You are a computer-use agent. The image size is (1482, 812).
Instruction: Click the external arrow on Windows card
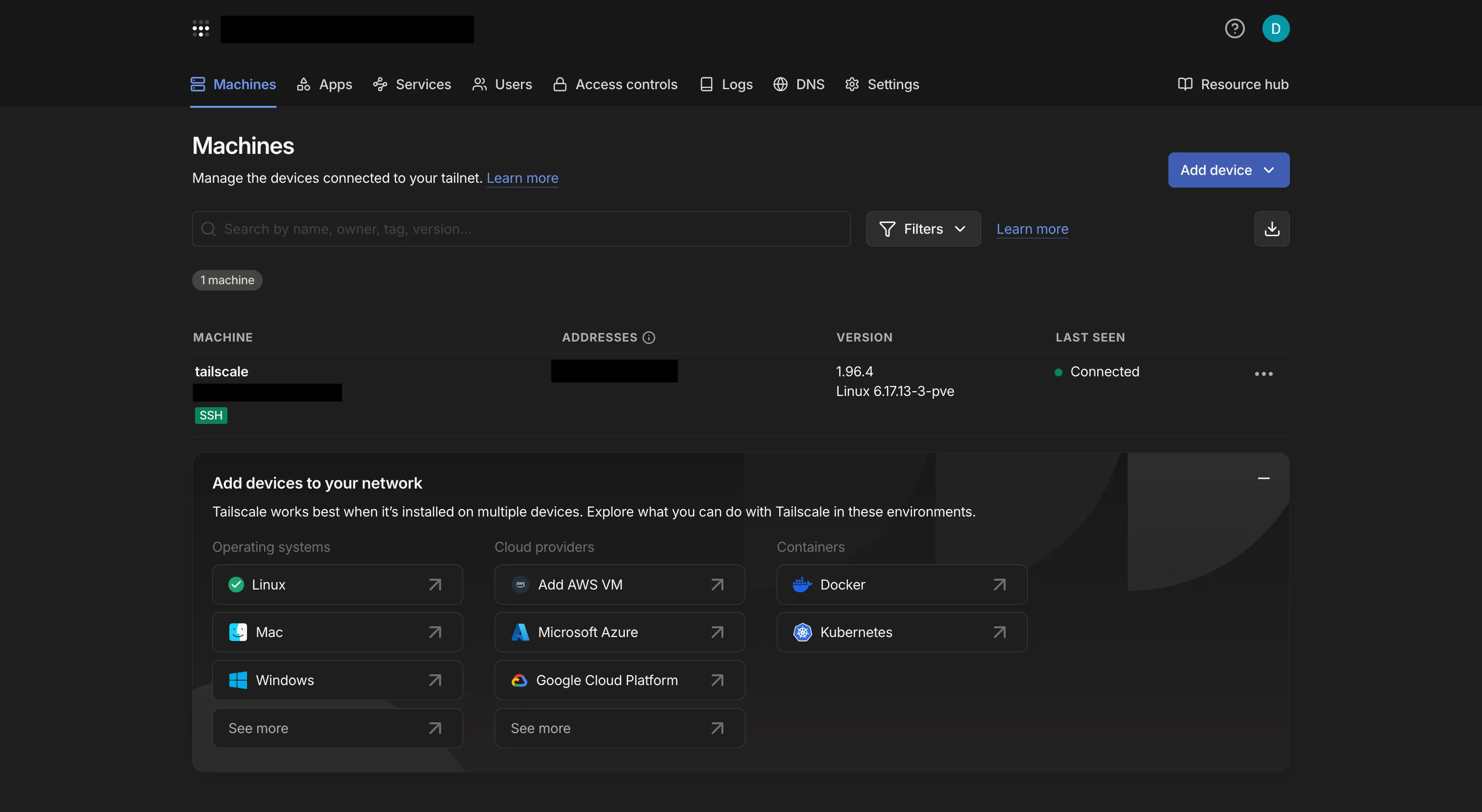tap(435, 680)
